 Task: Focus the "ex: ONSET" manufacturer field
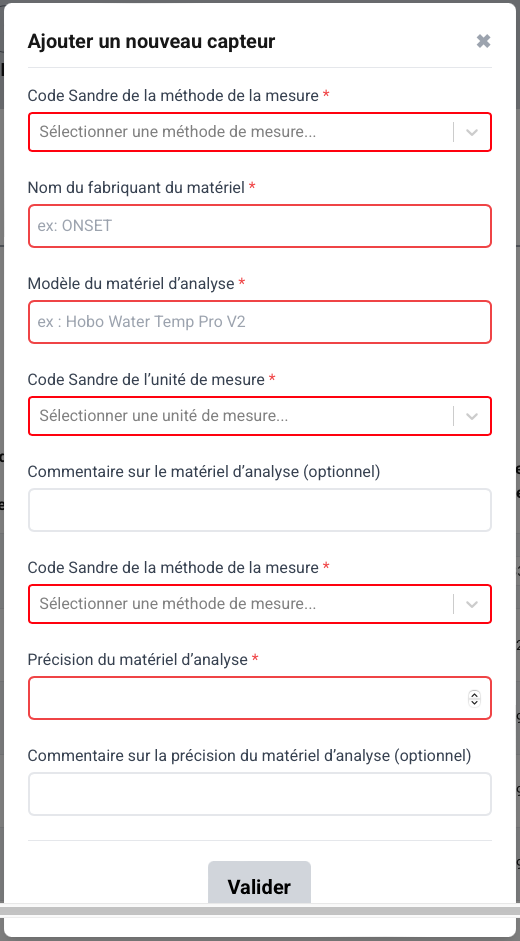tap(259, 226)
